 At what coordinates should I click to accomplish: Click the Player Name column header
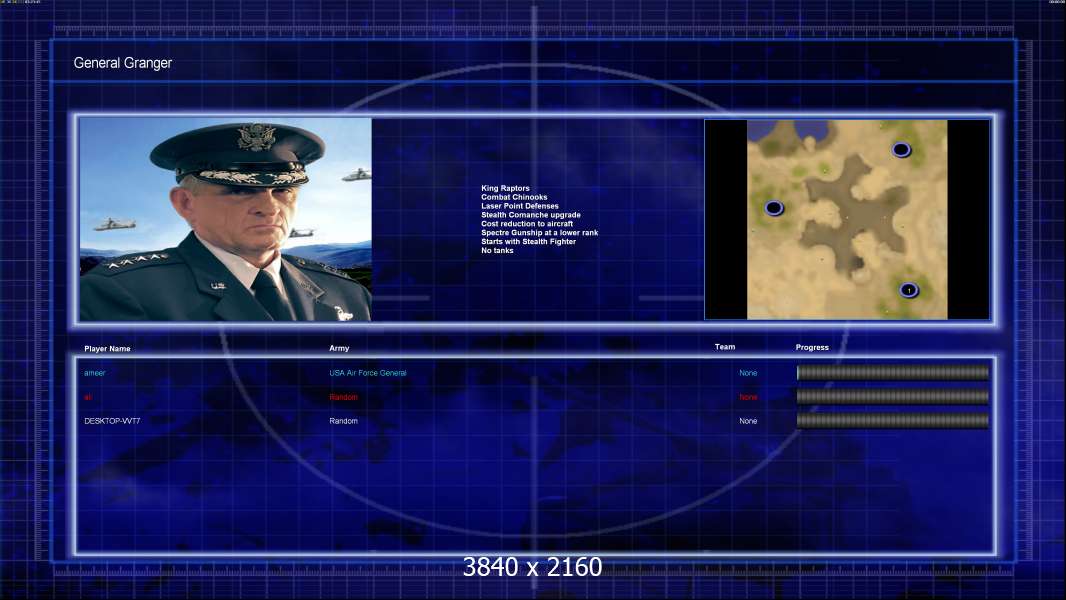coord(107,349)
